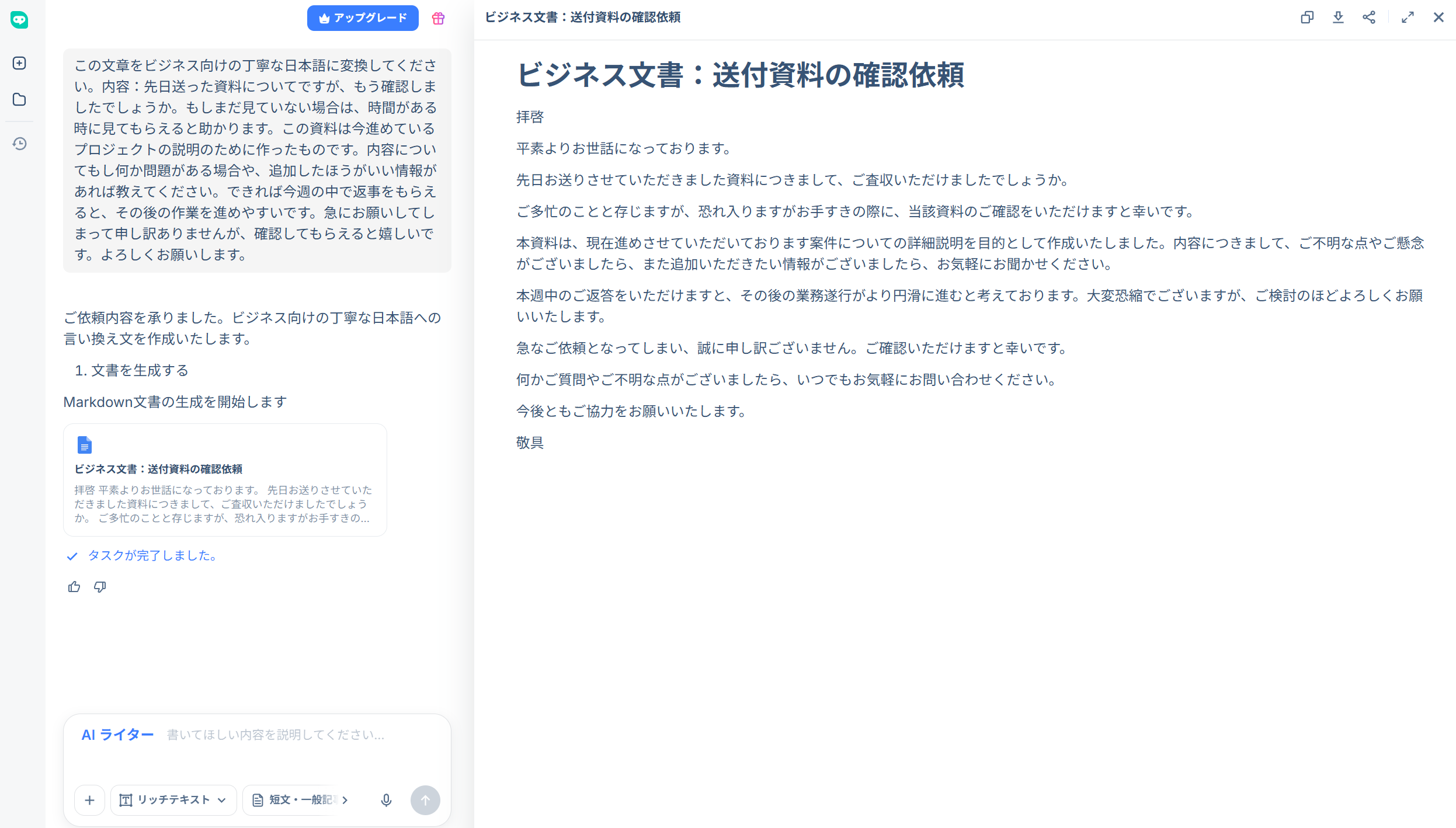
Task: Click the send arrow button
Action: [x=425, y=801]
